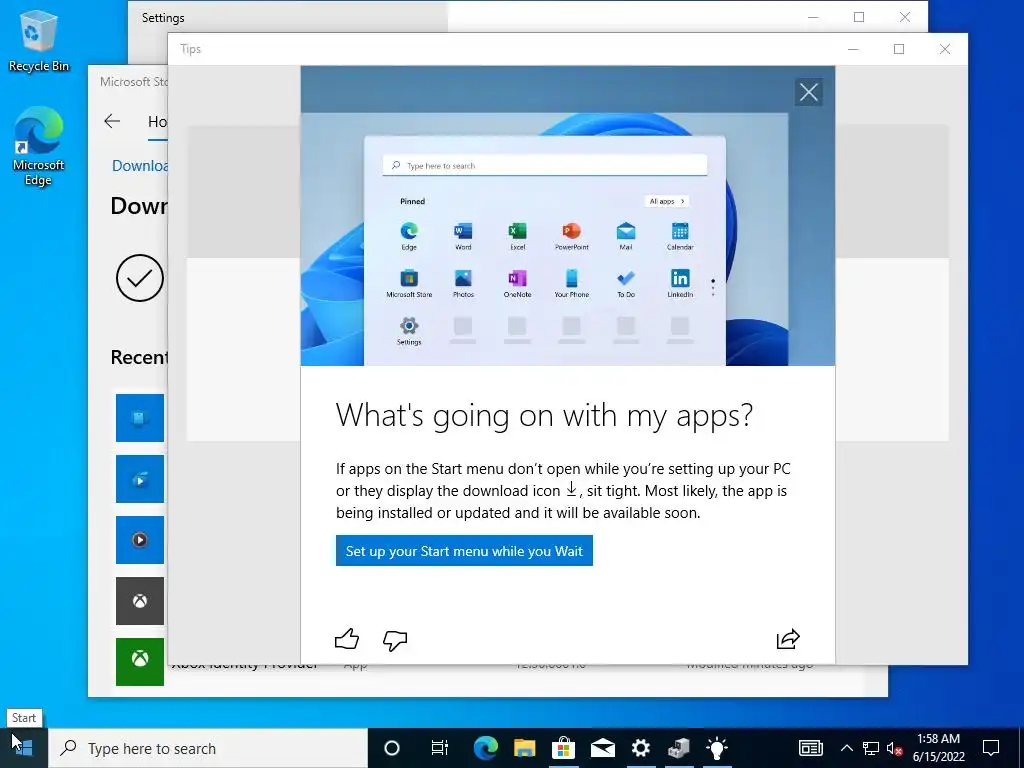Open Task View from the taskbar
Image resolution: width=1024 pixels, height=768 pixels.
point(440,748)
